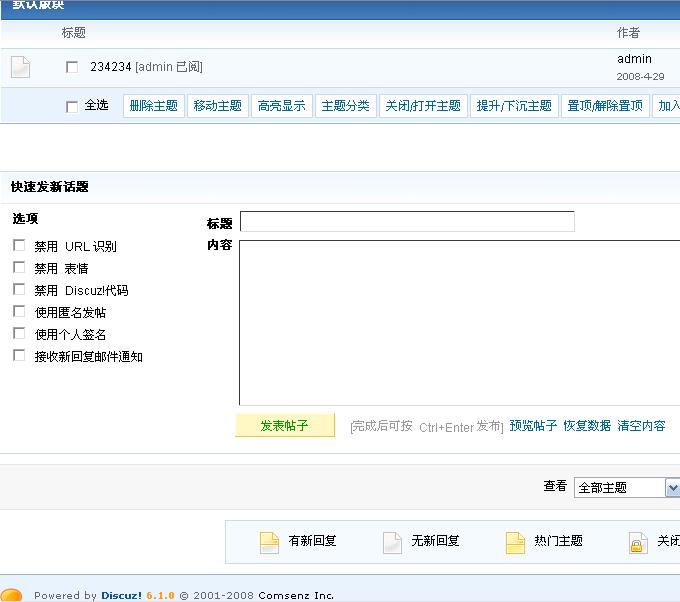Screen dimensions: 680x602
Task: Click the 清空内容 link
Action: point(641,426)
